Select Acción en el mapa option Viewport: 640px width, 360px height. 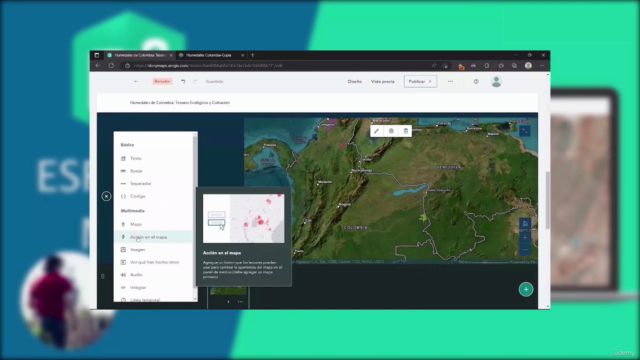point(153,237)
